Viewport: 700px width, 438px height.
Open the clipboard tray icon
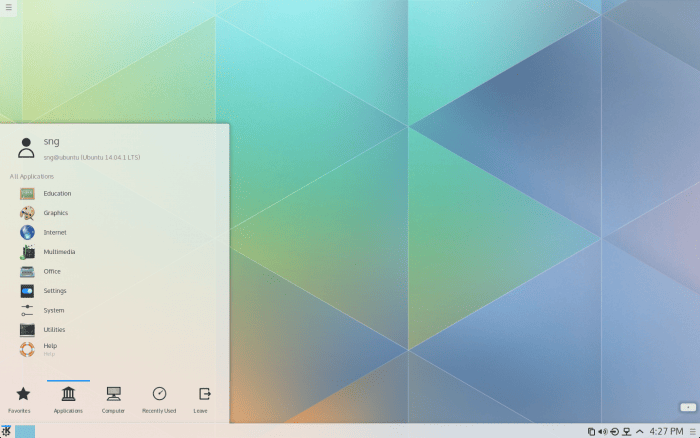coord(591,431)
